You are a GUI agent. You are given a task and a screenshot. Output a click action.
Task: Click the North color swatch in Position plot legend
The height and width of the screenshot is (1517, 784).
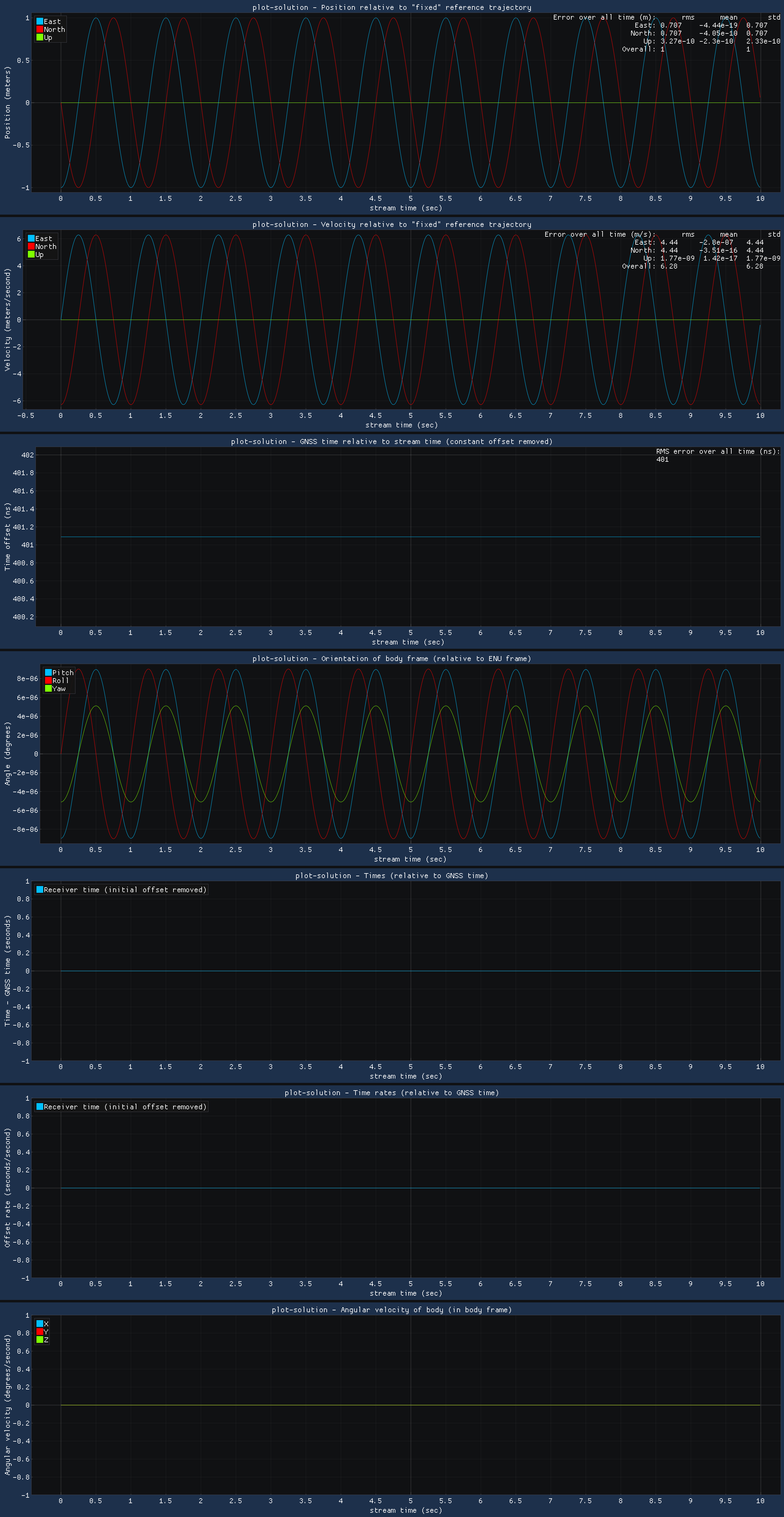pos(40,29)
